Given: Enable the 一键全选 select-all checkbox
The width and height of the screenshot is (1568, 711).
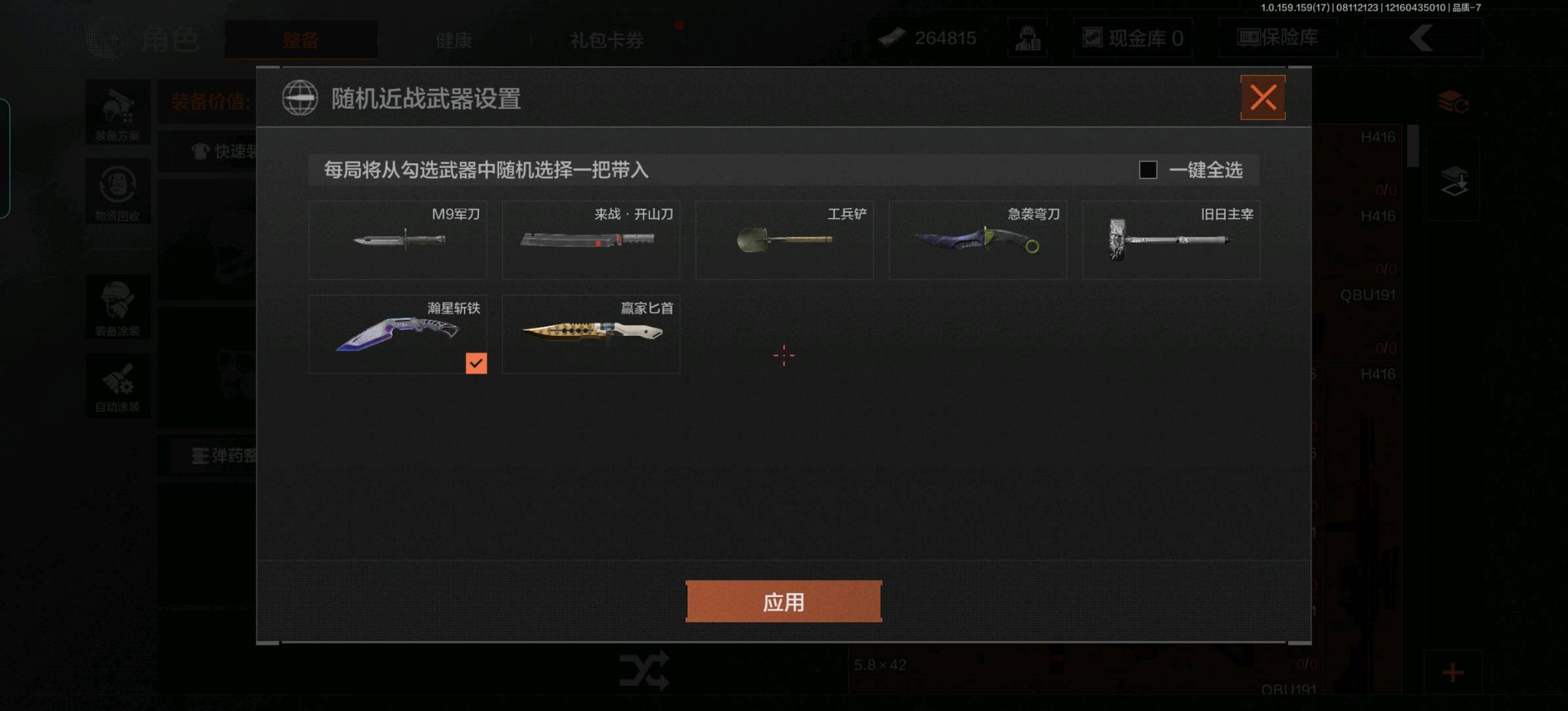Looking at the screenshot, I should pyautogui.click(x=1148, y=170).
